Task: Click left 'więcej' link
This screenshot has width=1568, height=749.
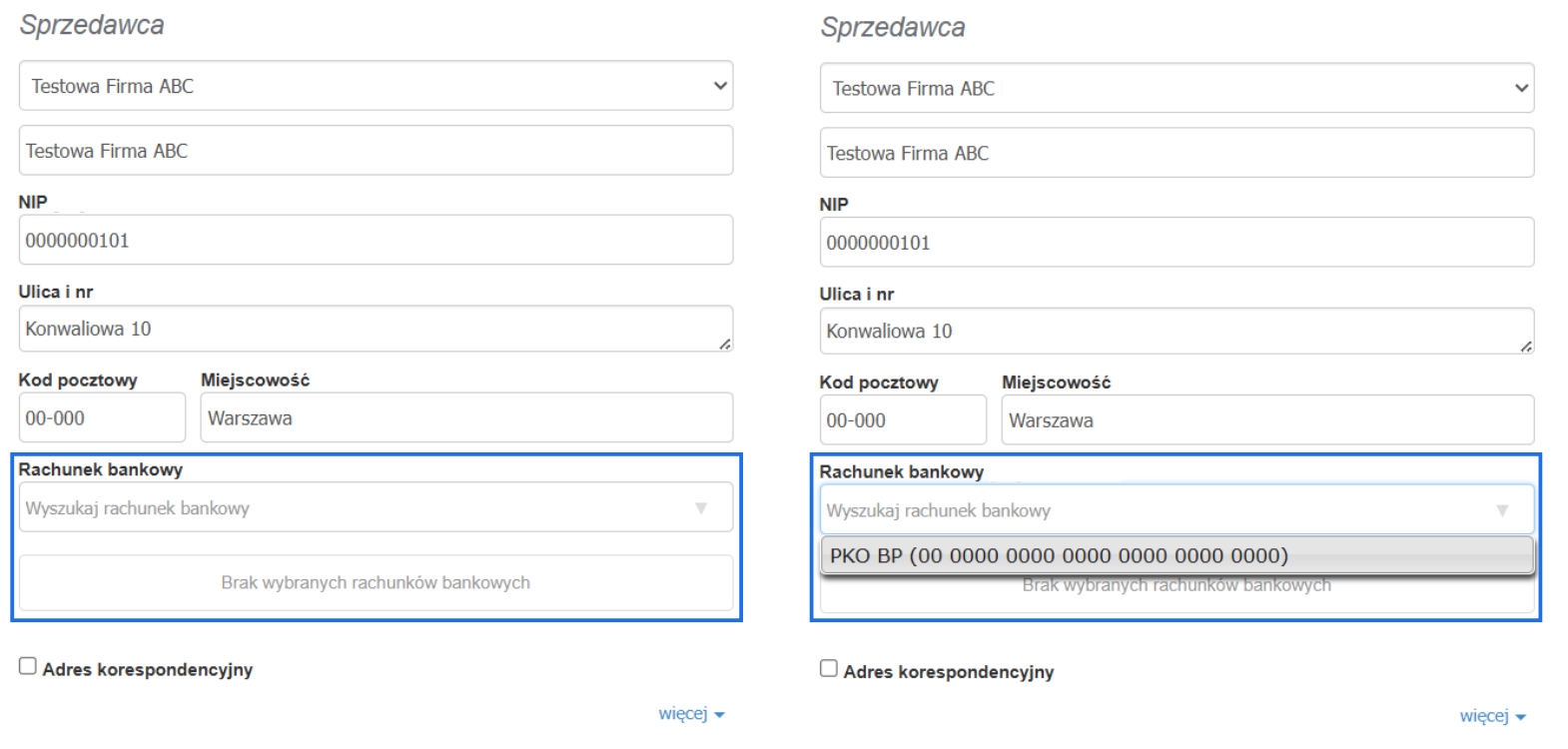Action: coord(690,714)
